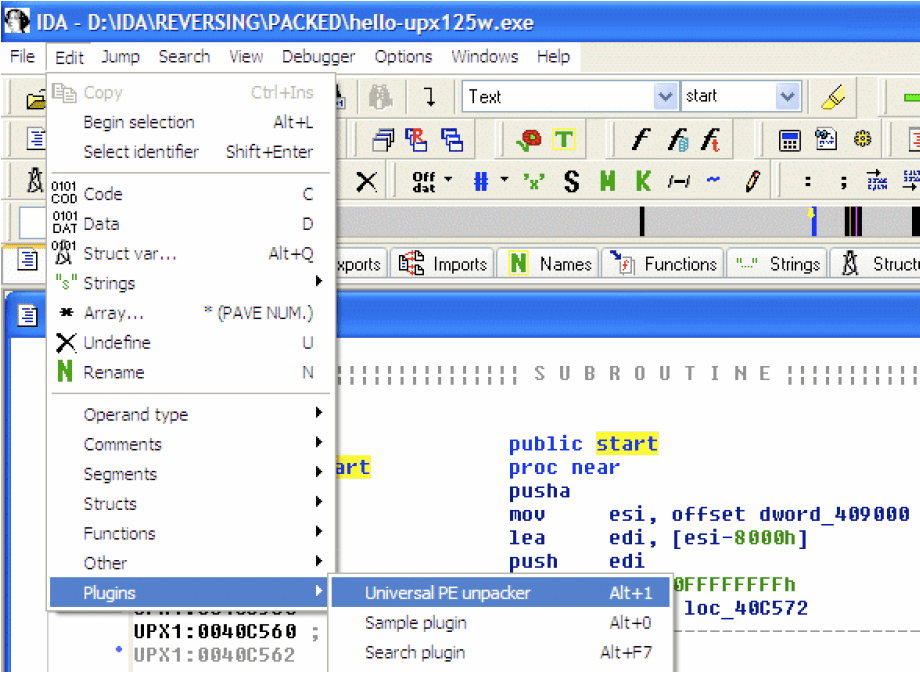Click the Off dat offset icon
This screenshot has height=674, width=920.
pyautogui.click(x=424, y=182)
